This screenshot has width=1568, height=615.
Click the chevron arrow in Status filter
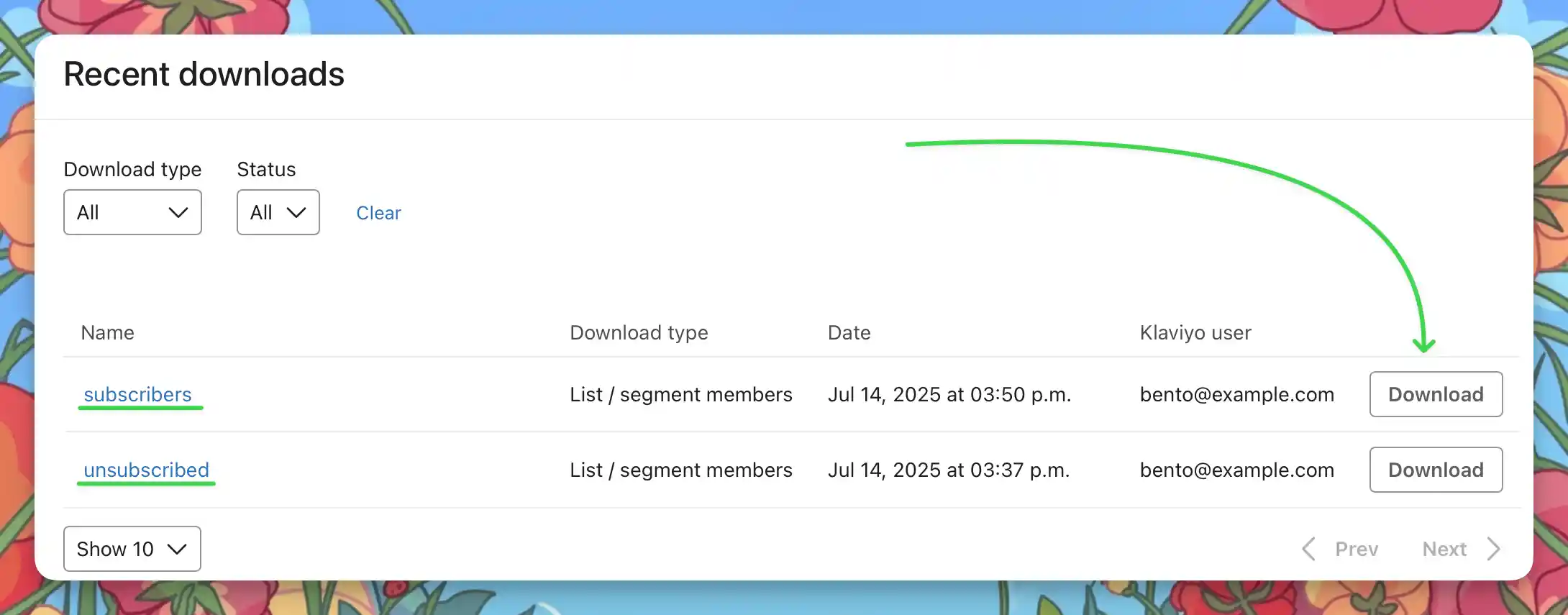[x=296, y=213]
